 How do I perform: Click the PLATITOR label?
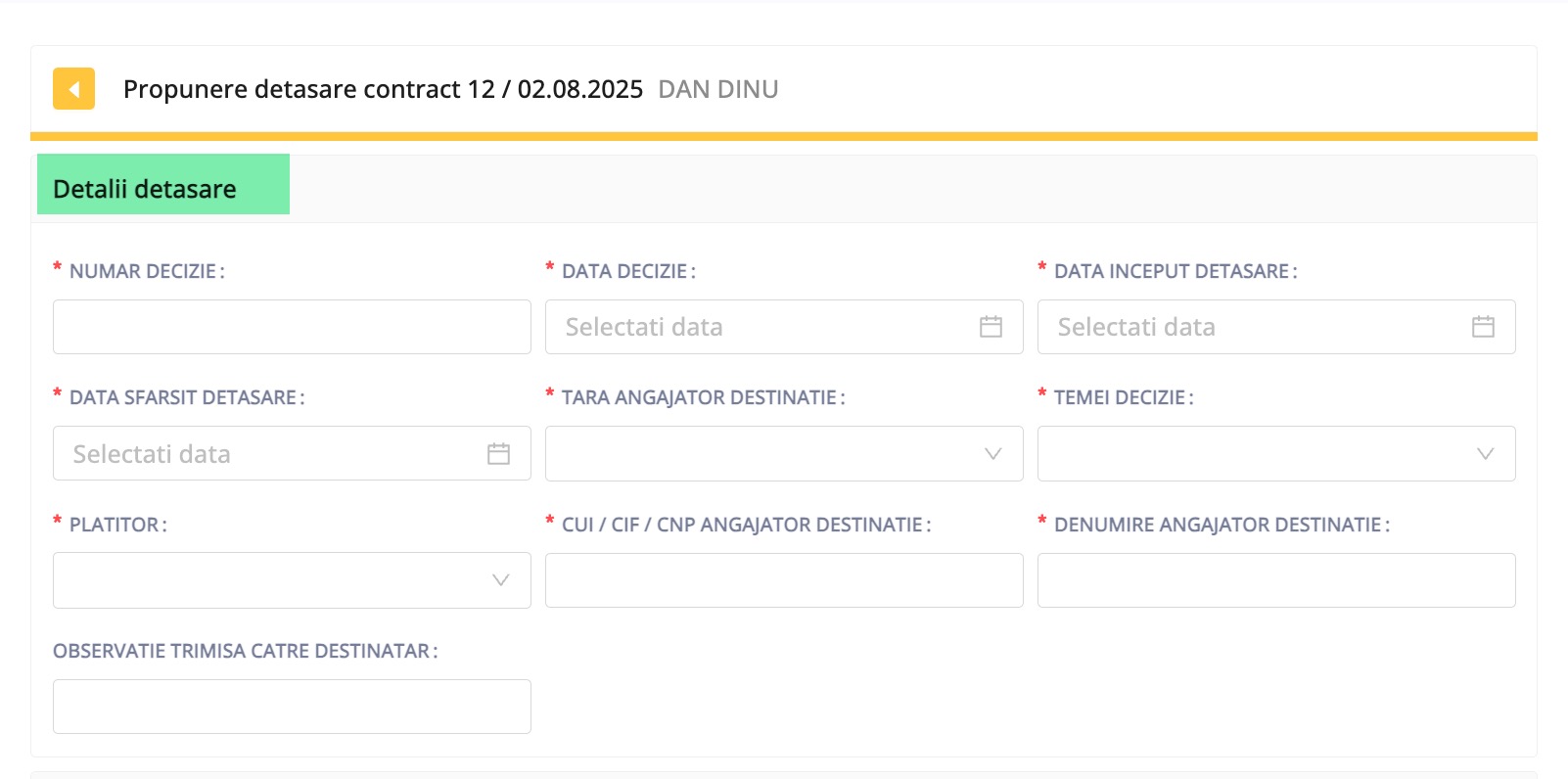click(117, 525)
